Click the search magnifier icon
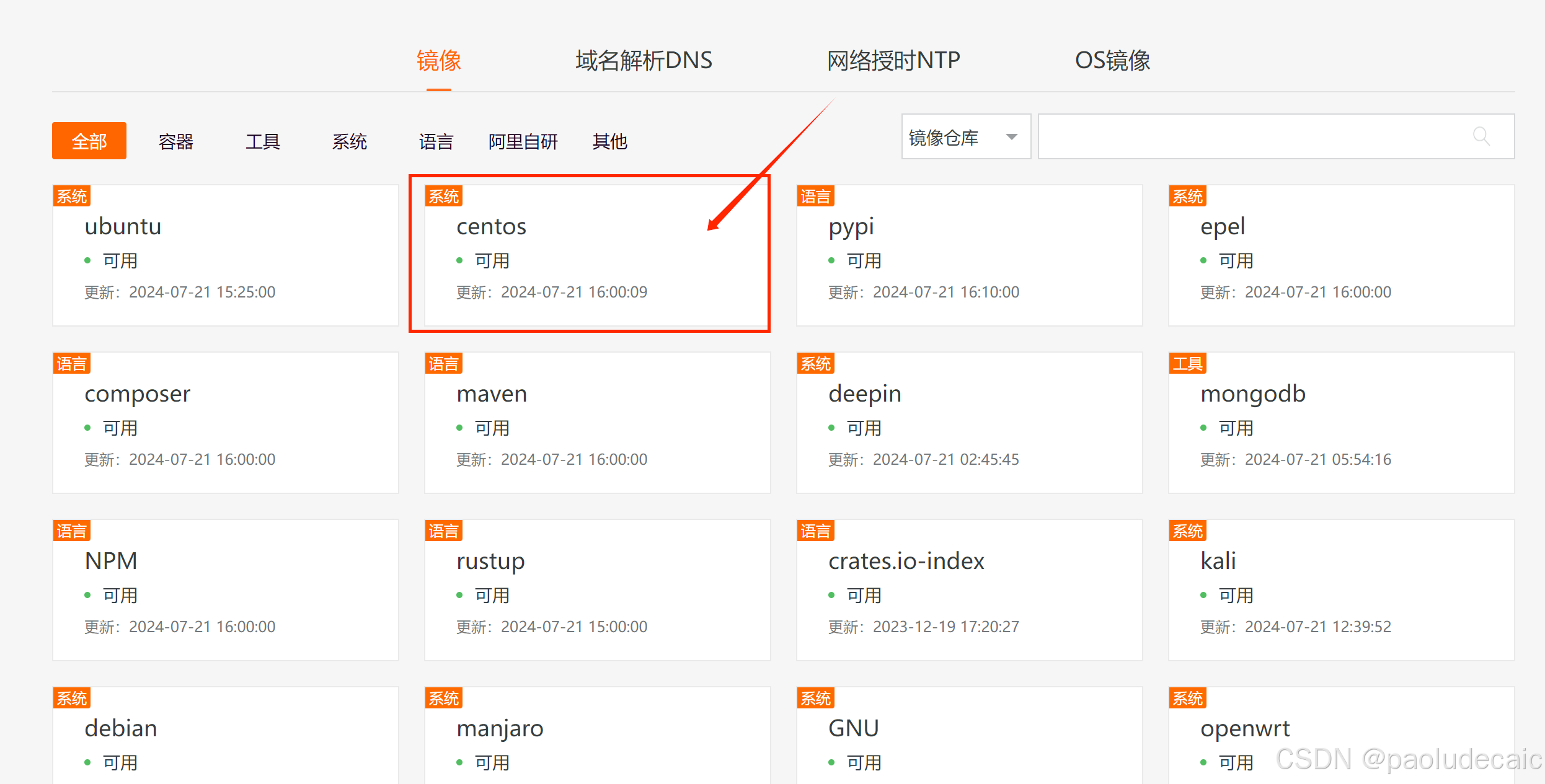The height and width of the screenshot is (784, 1545). (x=1481, y=136)
